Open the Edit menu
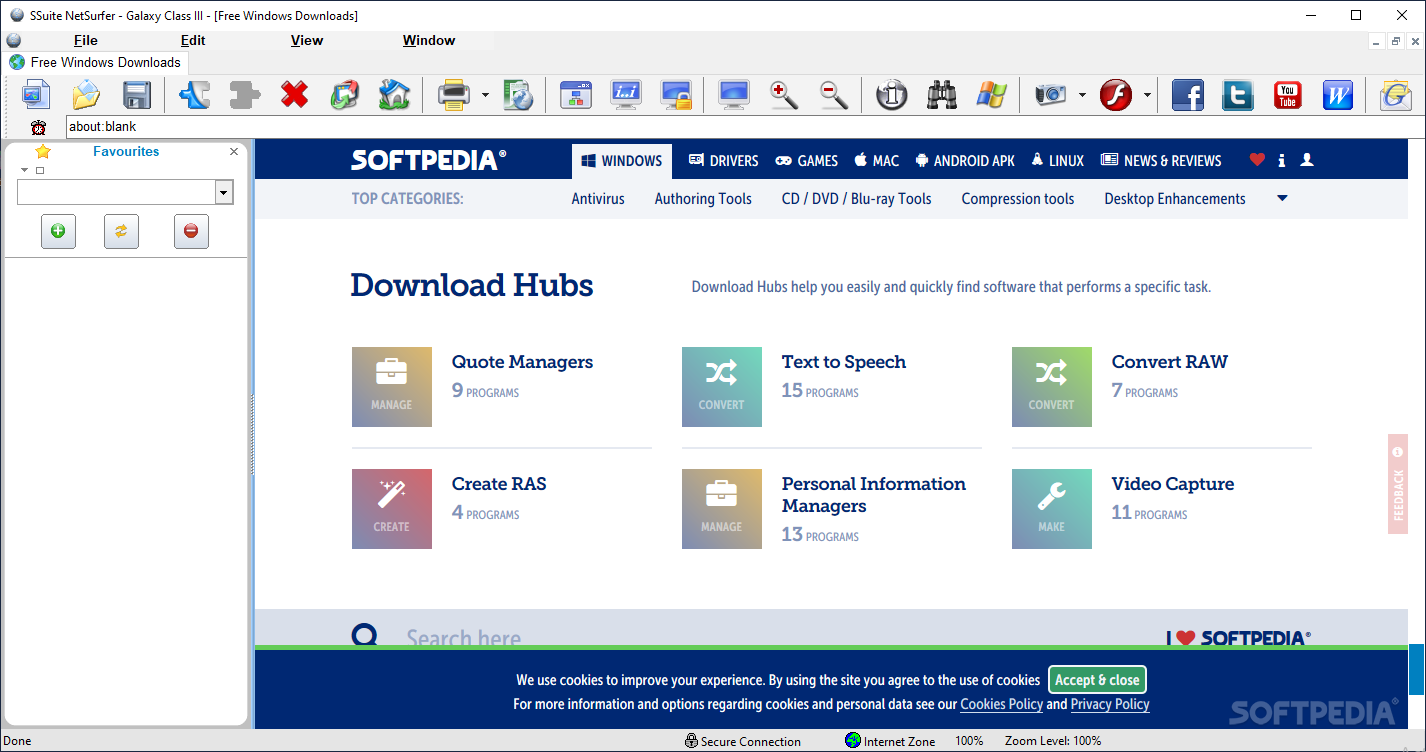 pyautogui.click(x=193, y=41)
